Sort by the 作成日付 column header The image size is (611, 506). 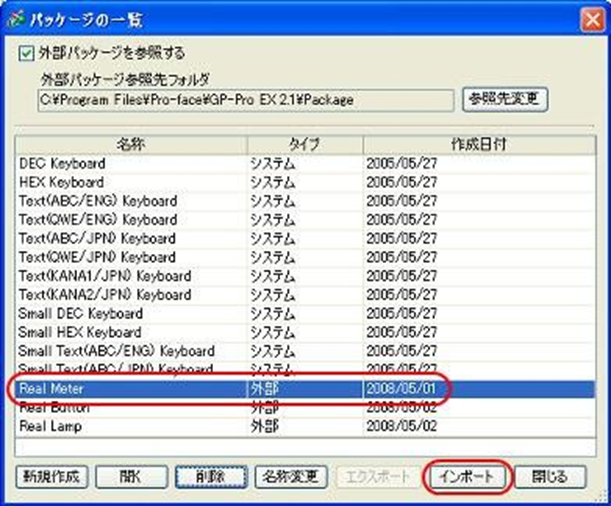(x=479, y=145)
